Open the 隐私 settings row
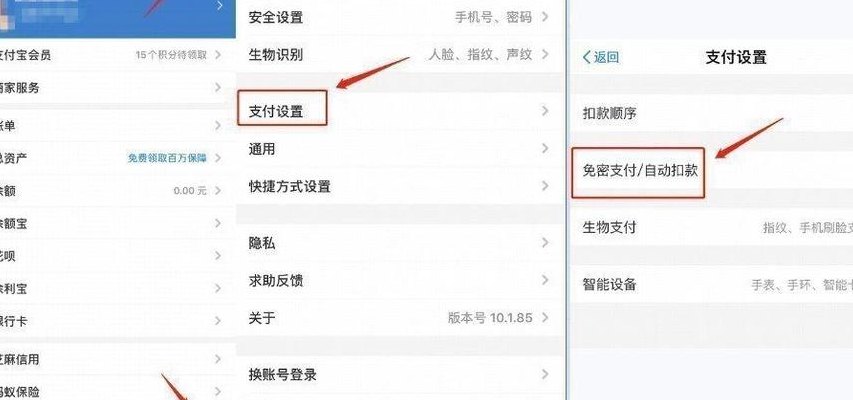 click(x=401, y=243)
